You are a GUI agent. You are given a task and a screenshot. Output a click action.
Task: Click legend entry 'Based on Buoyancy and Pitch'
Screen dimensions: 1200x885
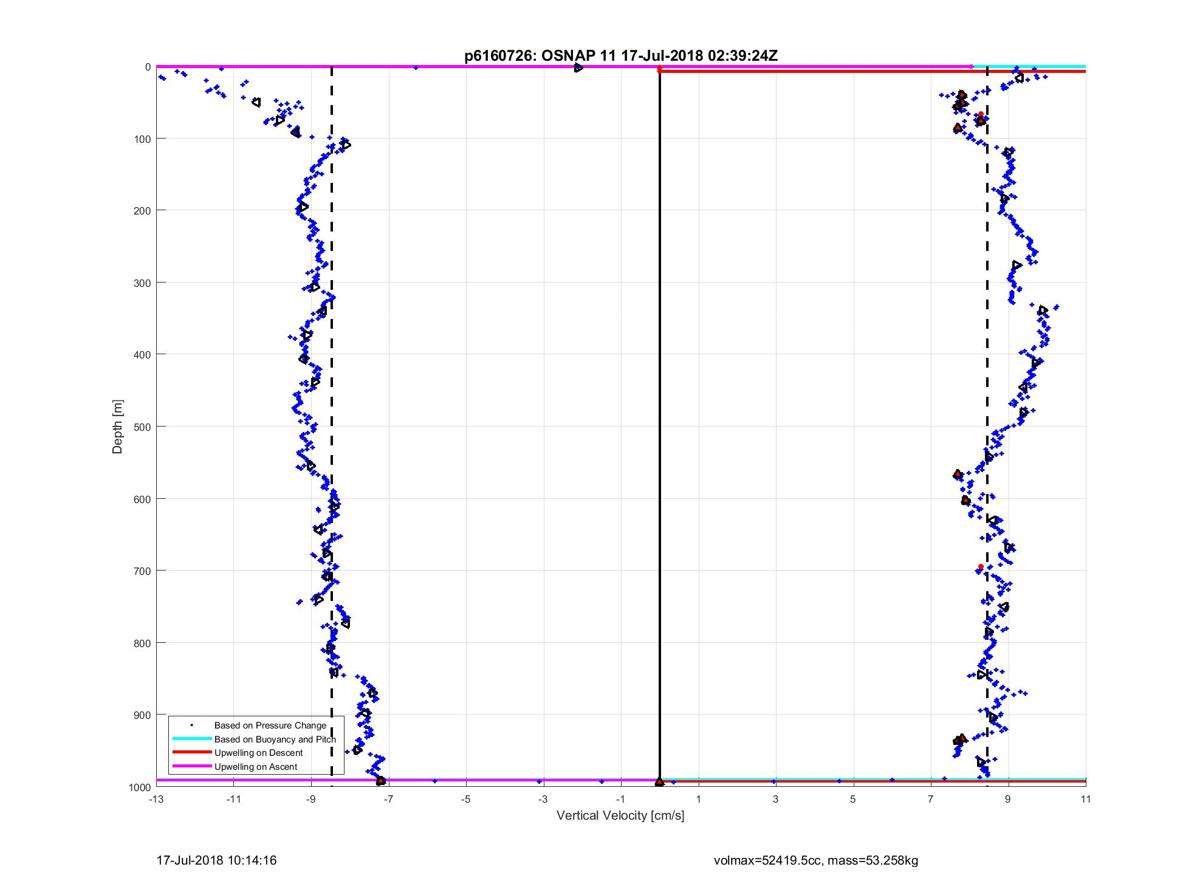click(275, 738)
